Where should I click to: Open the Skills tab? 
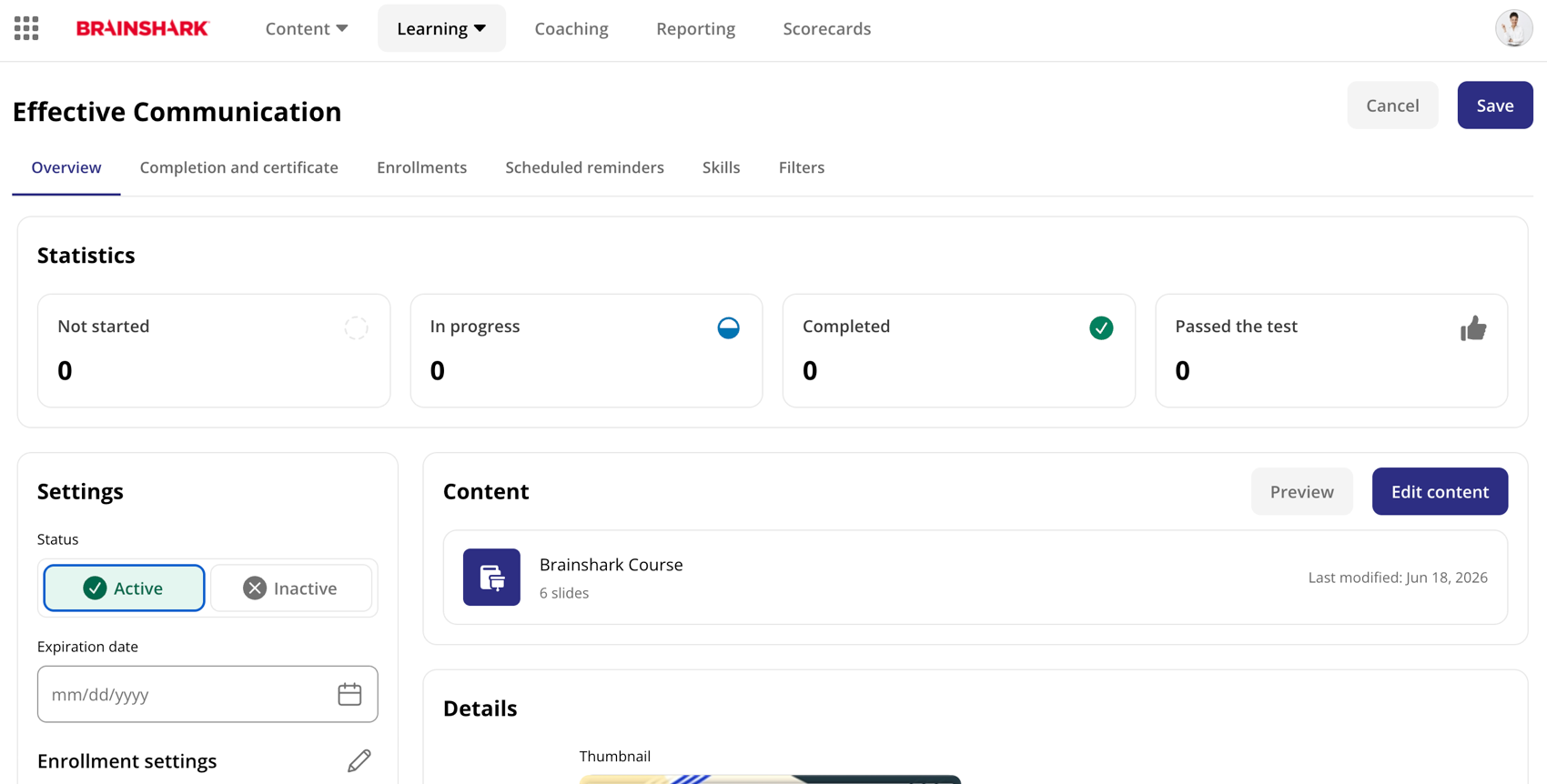click(x=721, y=167)
